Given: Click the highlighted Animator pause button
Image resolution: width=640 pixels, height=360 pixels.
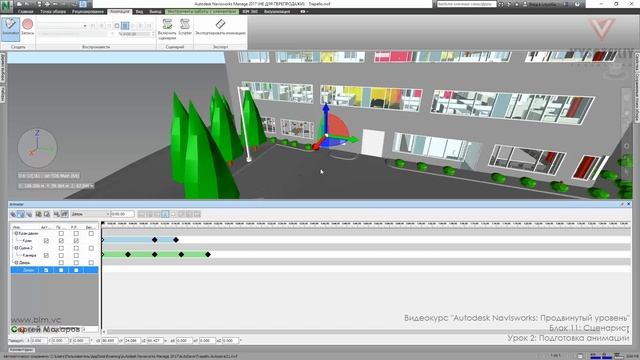Looking at the screenshot, I should click(x=165, y=214).
